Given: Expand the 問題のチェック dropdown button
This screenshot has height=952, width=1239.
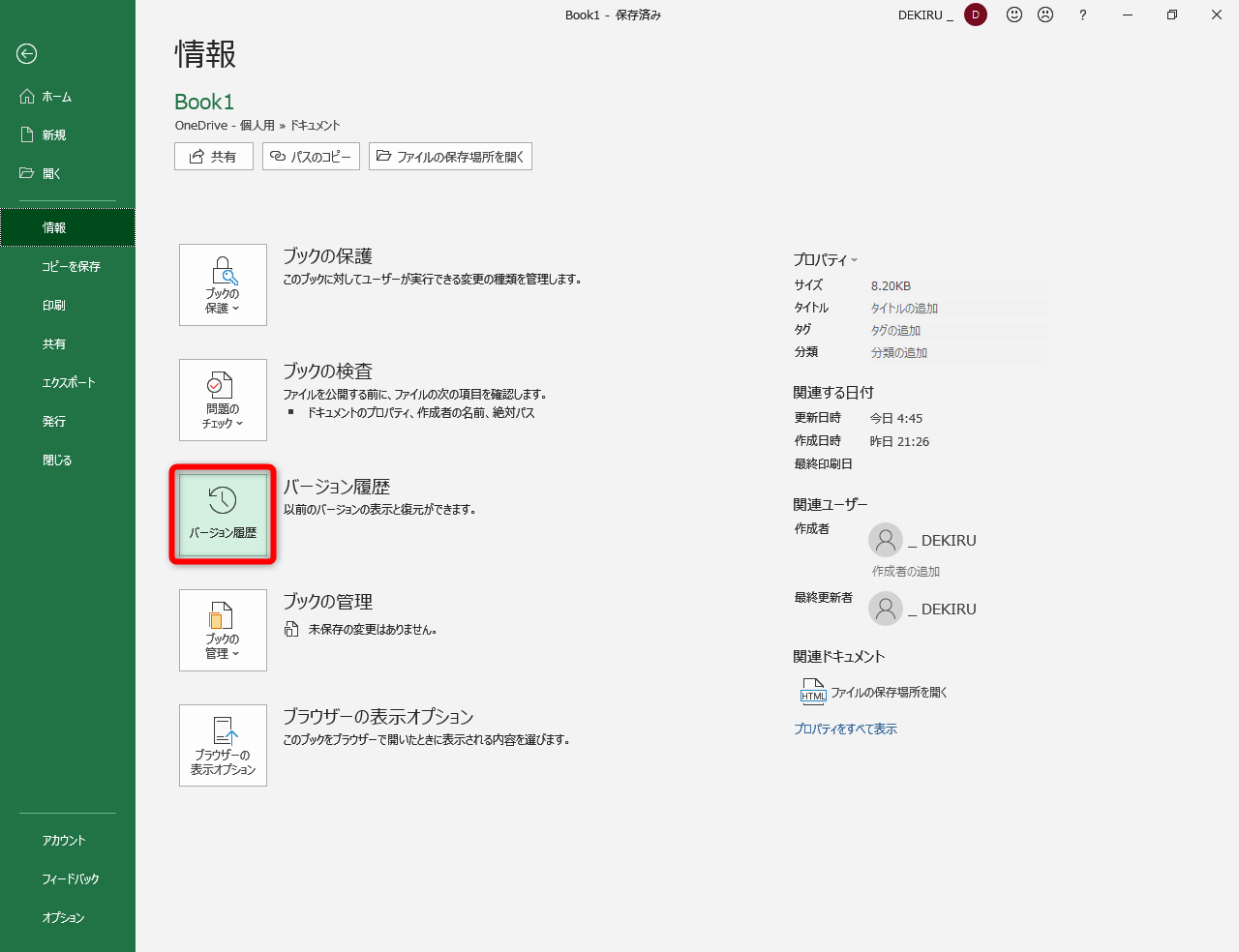Looking at the screenshot, I should tap(223, 400).
